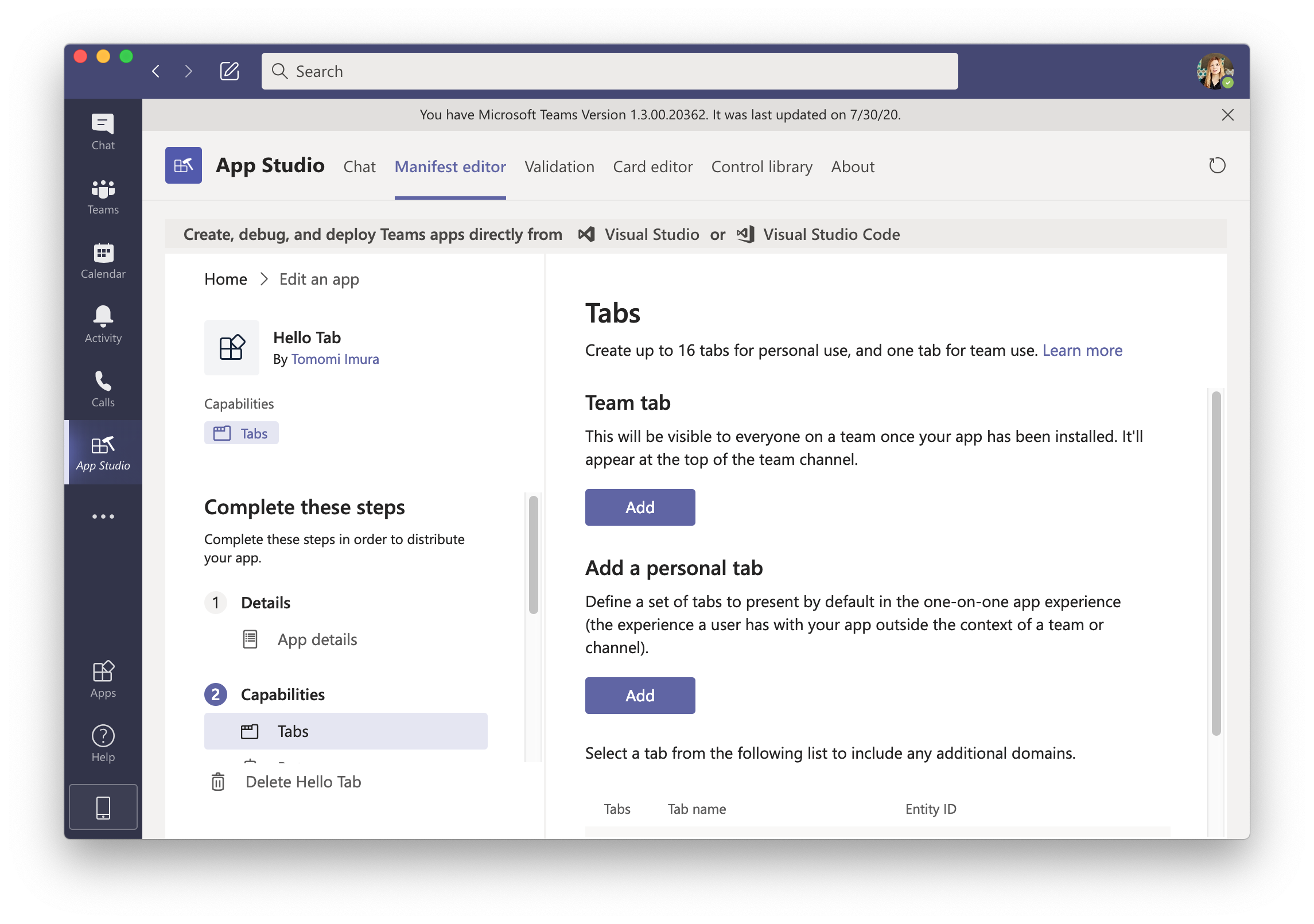This screenshot has width=1314, height=924.
Task: Open Chat from the sidebar
Action: click(103, 131)
